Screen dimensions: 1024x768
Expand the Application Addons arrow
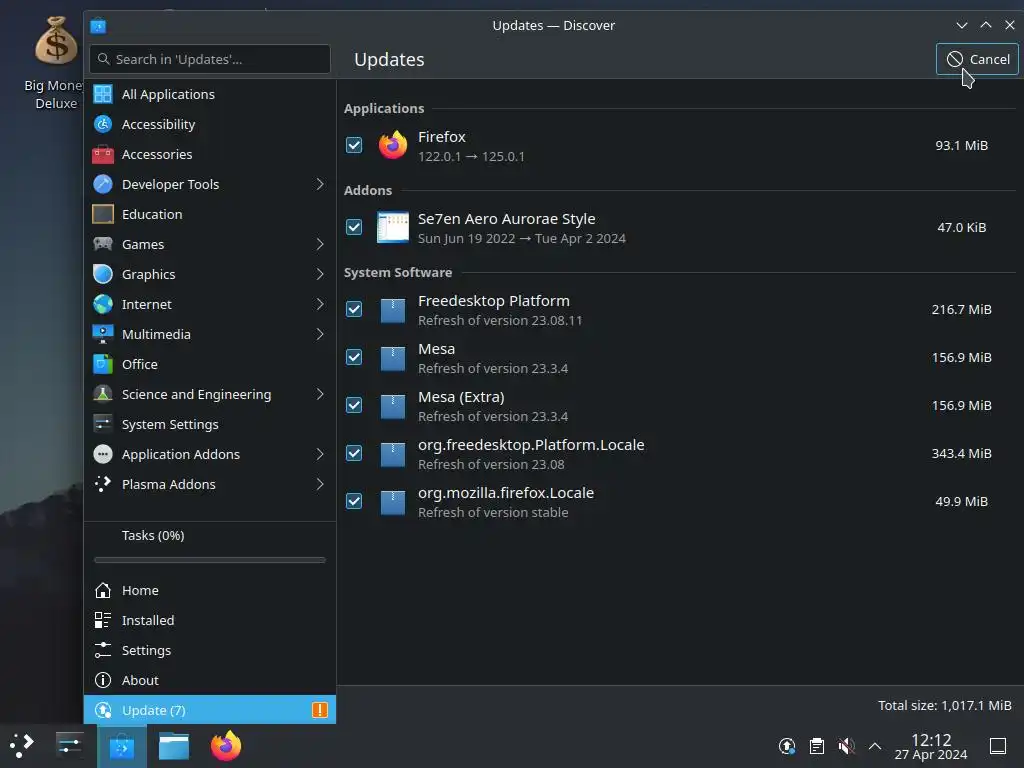tap(320, 455)
